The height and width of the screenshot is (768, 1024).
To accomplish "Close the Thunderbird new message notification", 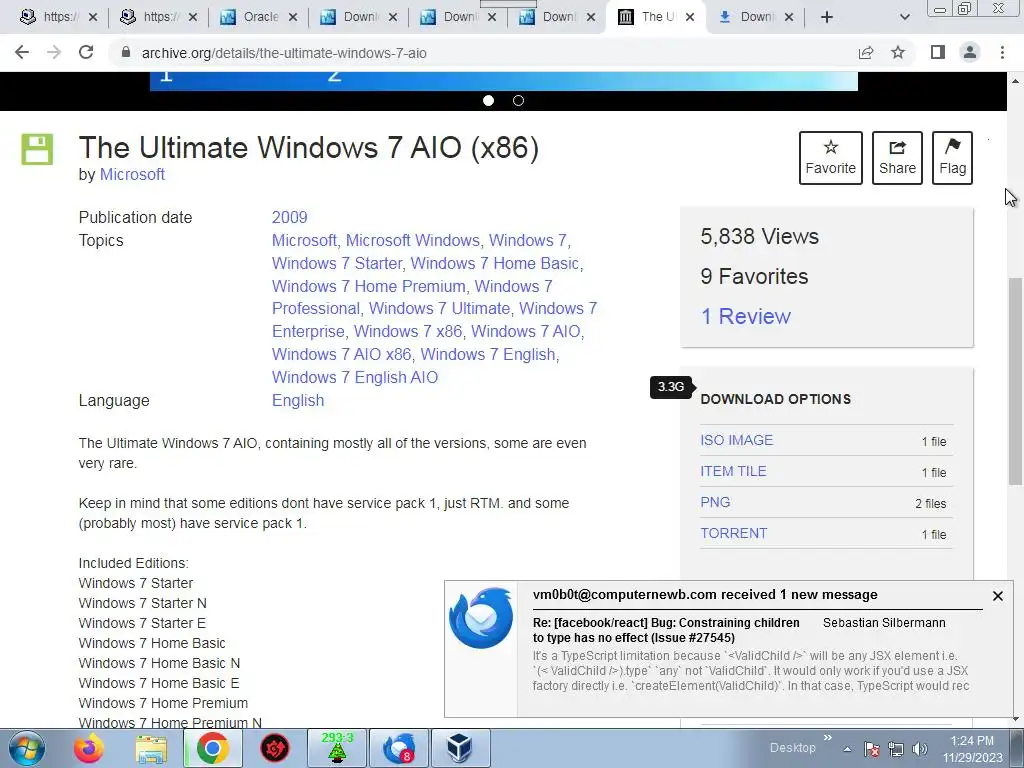I will (997, 596).
